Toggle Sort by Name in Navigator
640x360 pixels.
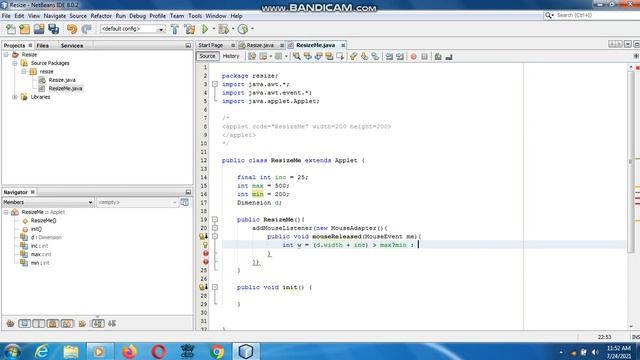click(98, 324)
